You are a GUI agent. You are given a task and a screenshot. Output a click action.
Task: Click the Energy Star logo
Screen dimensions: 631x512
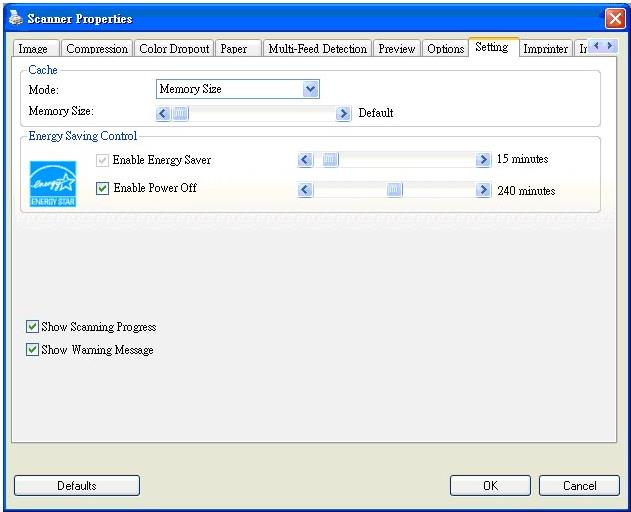(53, 184)
